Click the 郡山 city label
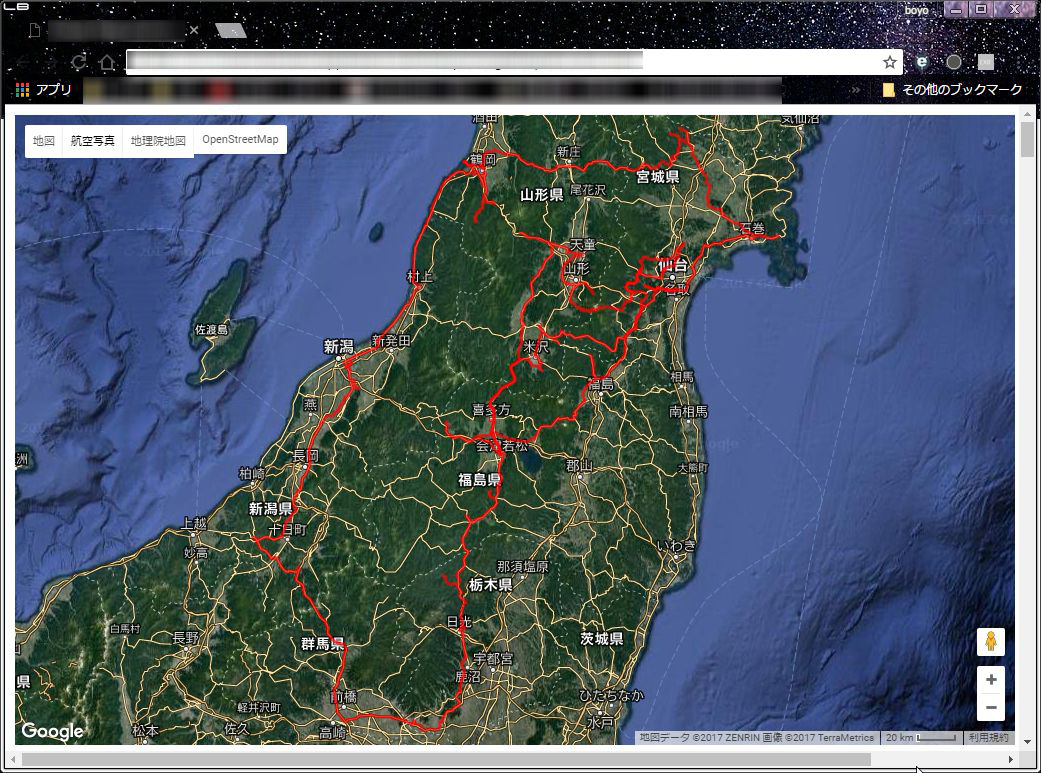Image resolution: width=1041 pixels, height=773 pixels. [x=579, y=466]
